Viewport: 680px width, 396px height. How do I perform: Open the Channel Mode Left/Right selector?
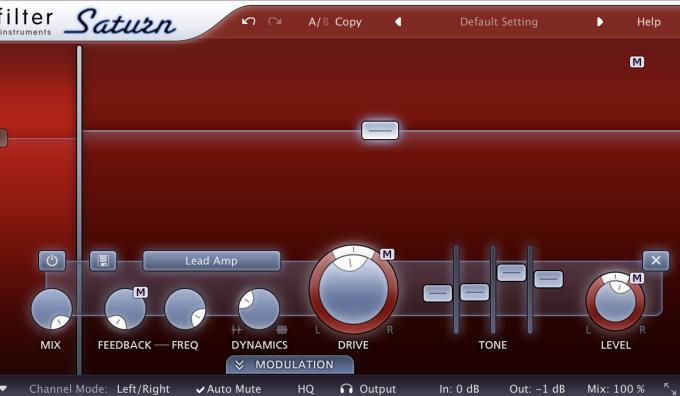[143, 389]
